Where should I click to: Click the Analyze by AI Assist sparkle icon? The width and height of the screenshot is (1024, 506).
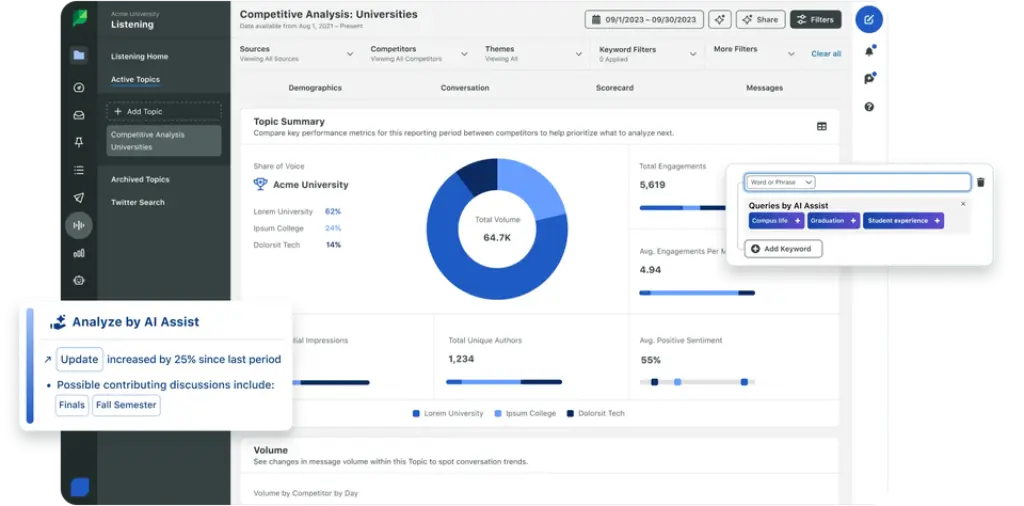pos(58,322)
